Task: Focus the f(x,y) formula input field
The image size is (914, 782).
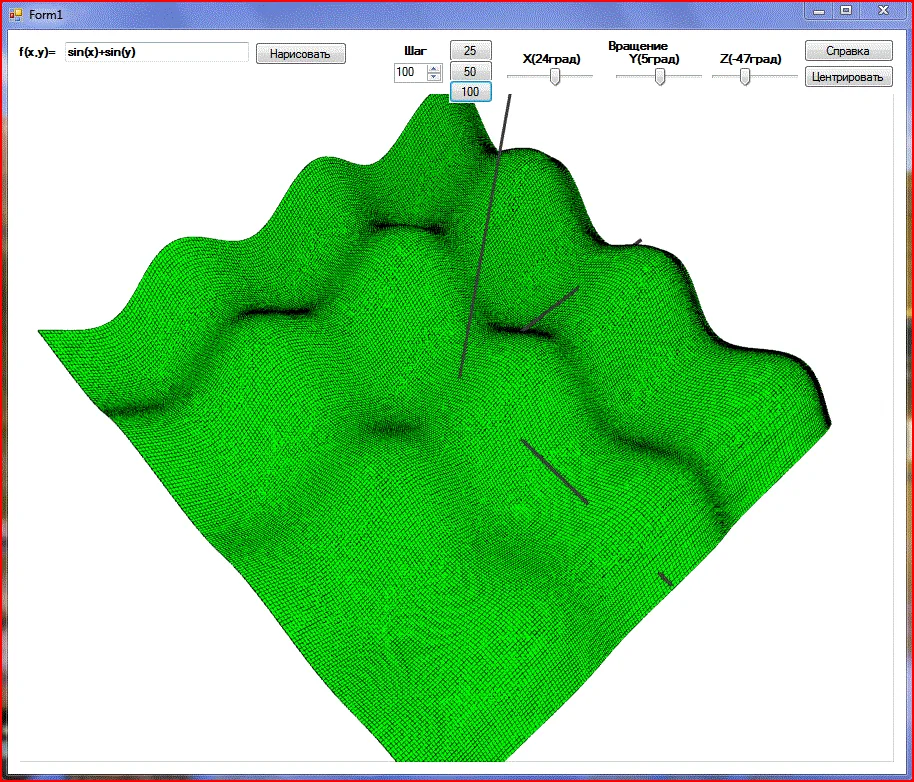Action: click(x=156, y=52)
